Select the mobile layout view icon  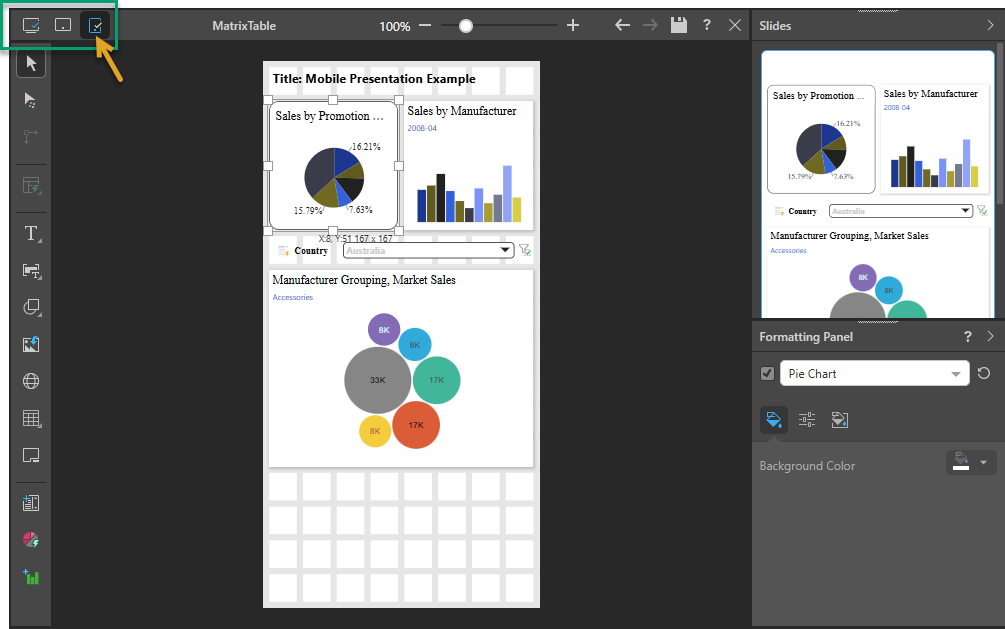95,25
